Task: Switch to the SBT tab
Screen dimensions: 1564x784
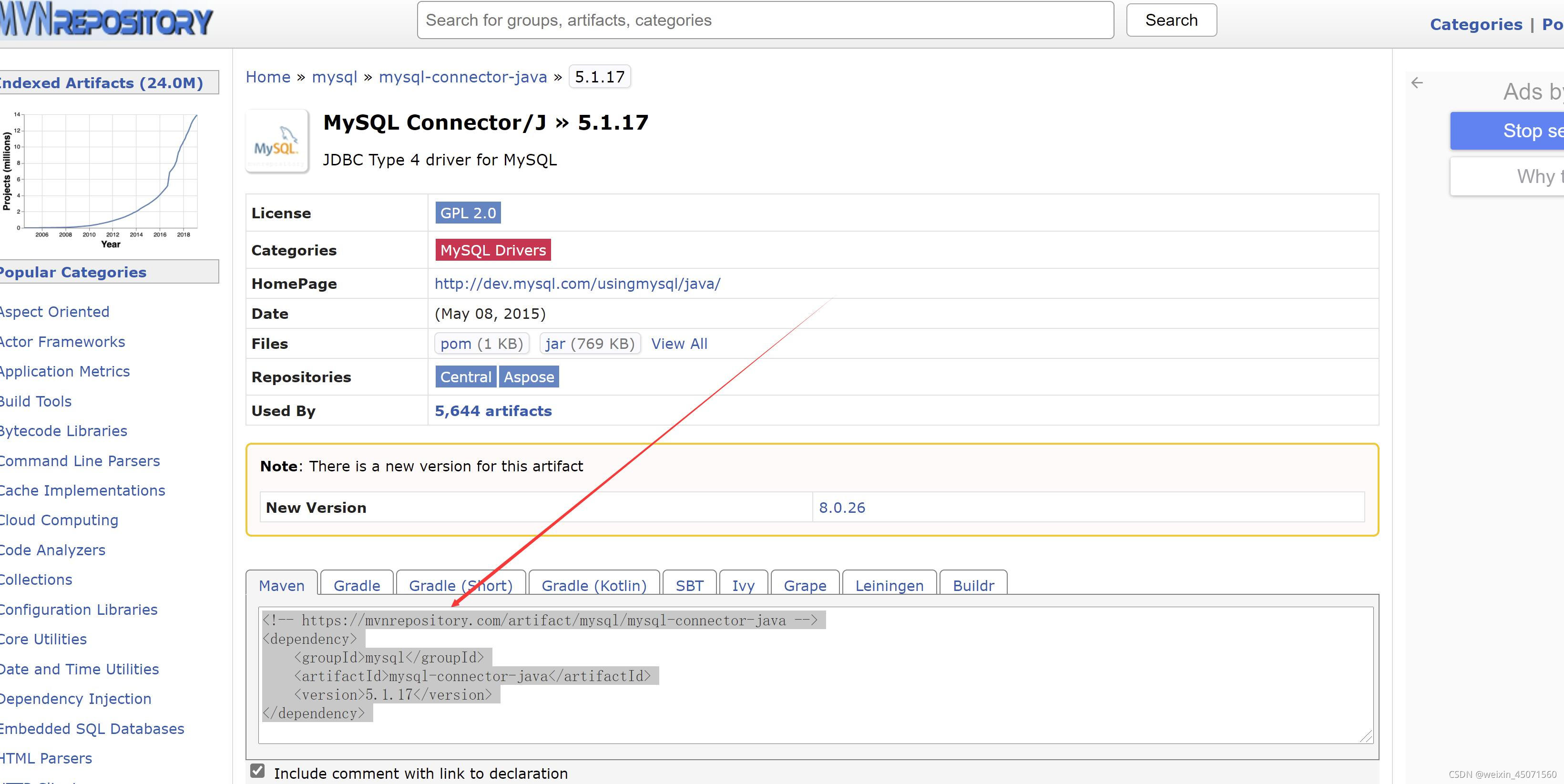Action: (690, 585)
